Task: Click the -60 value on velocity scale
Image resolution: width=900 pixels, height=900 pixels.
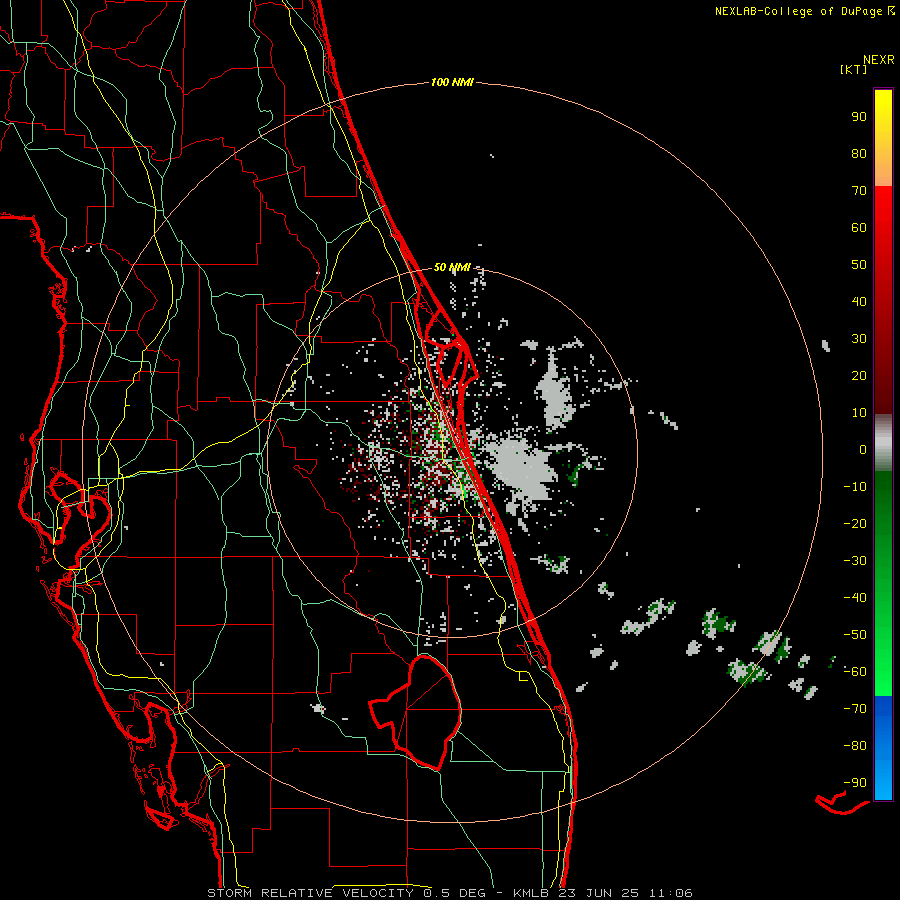Action: pos(855,672)
